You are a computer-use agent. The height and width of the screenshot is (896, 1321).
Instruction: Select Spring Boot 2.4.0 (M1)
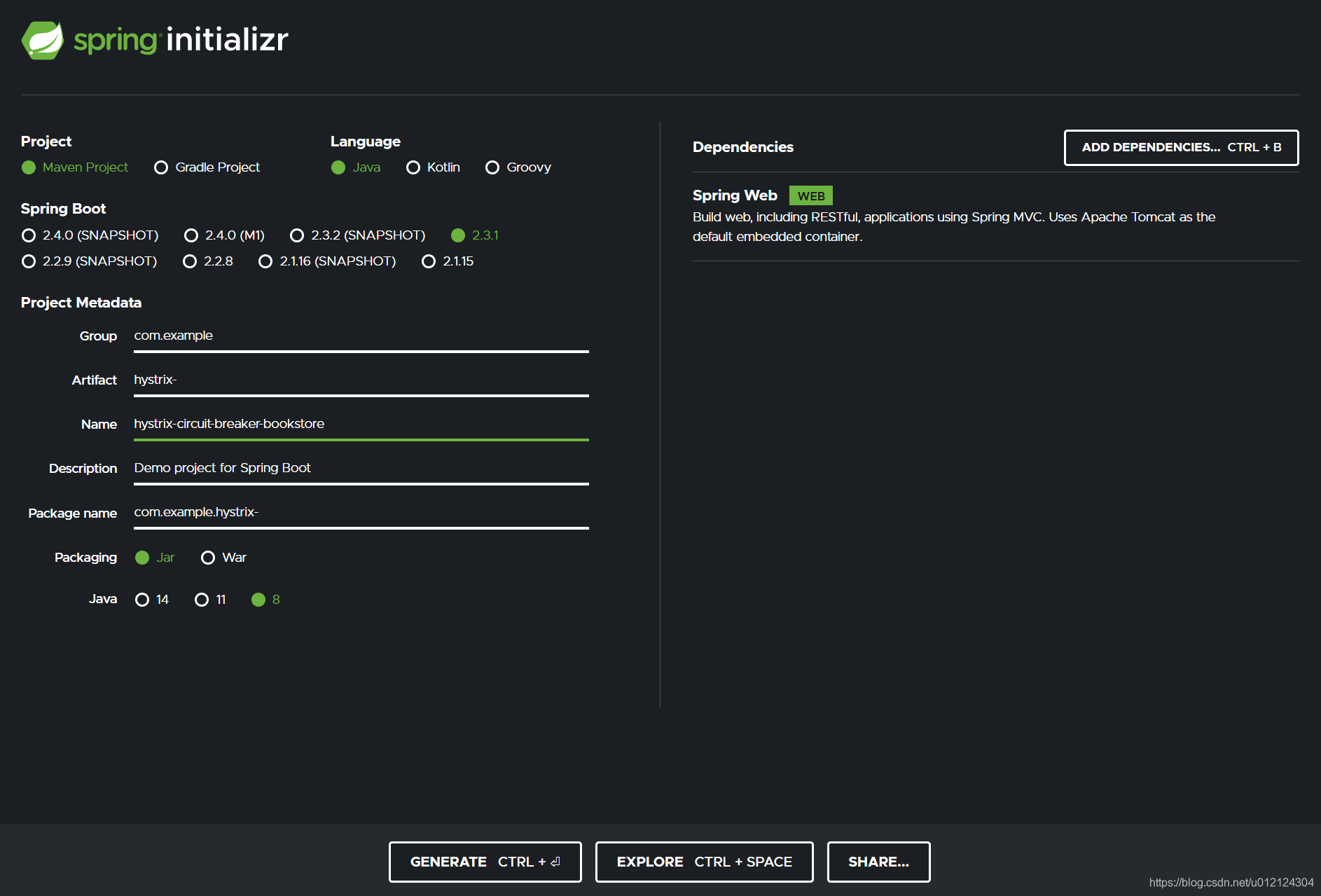point(224,235)
